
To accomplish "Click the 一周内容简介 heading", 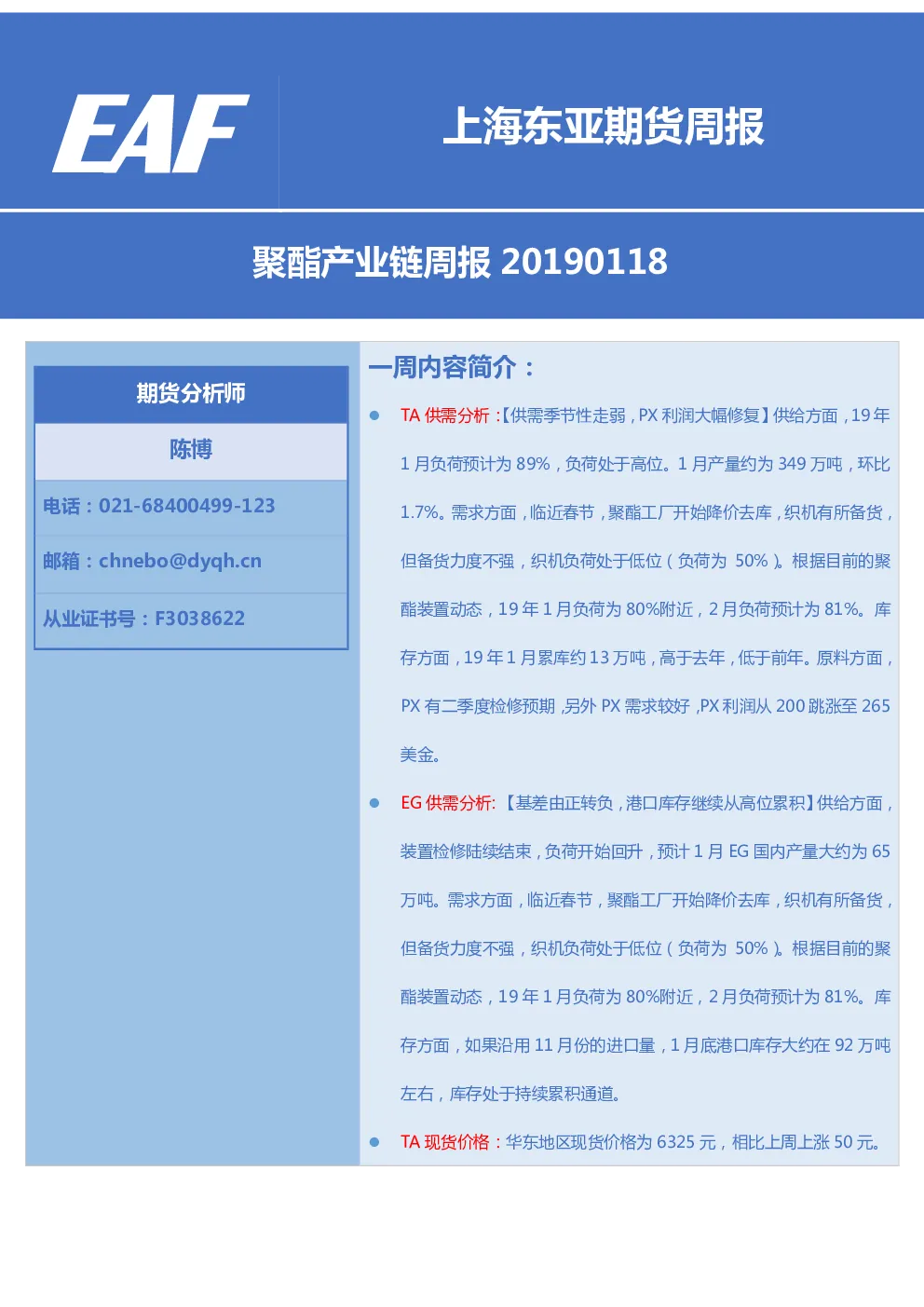I will click(x=453, y=368).
